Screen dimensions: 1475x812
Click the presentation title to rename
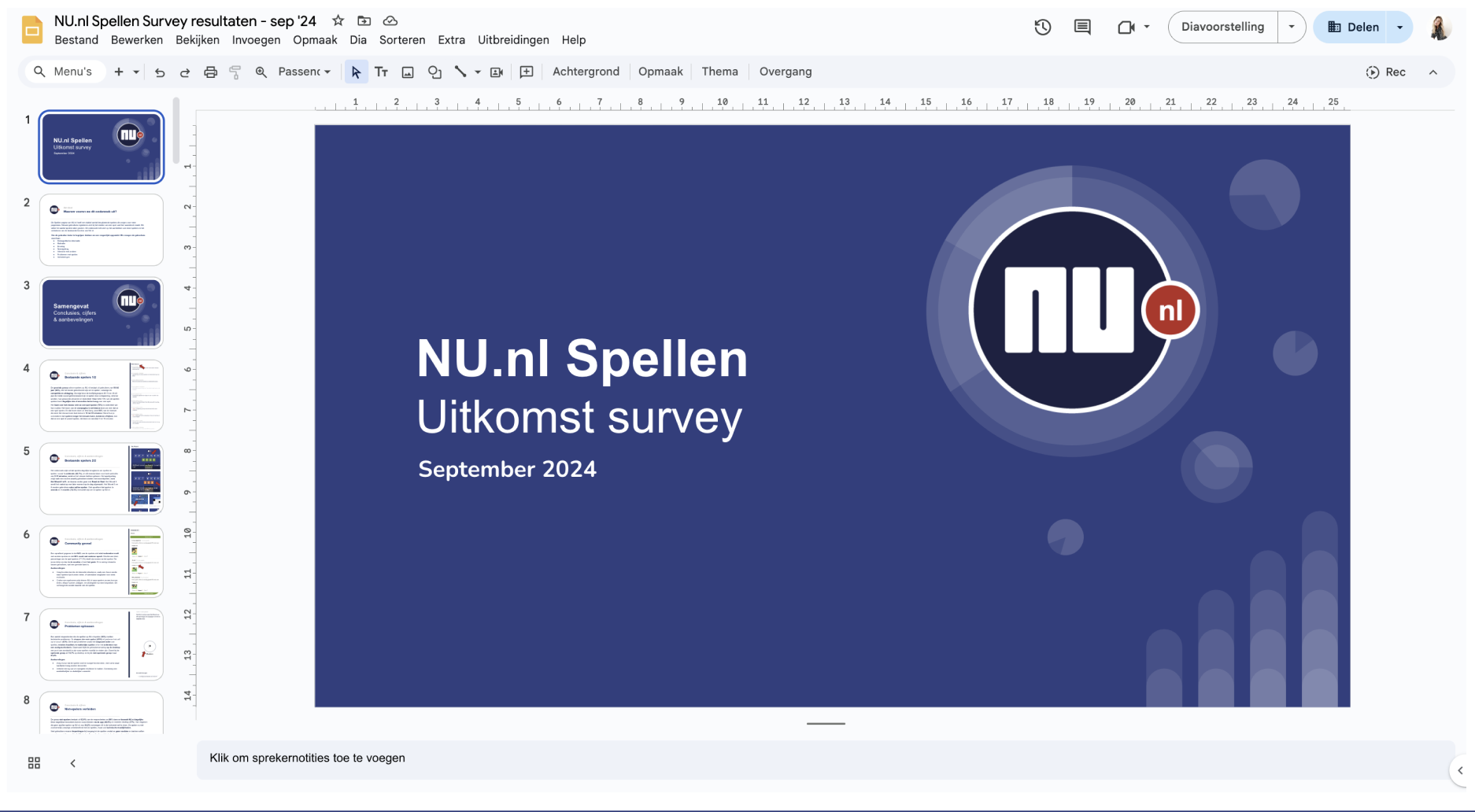(x=185, y=21)
